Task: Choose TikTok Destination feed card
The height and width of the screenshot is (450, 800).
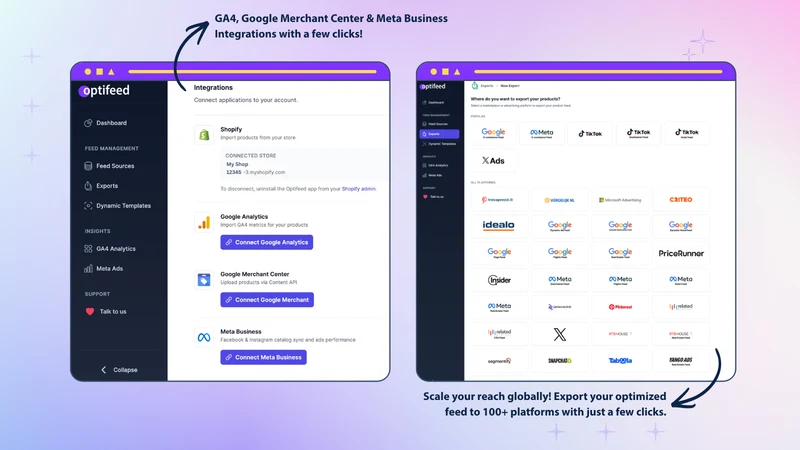Action: click(638, 133)
